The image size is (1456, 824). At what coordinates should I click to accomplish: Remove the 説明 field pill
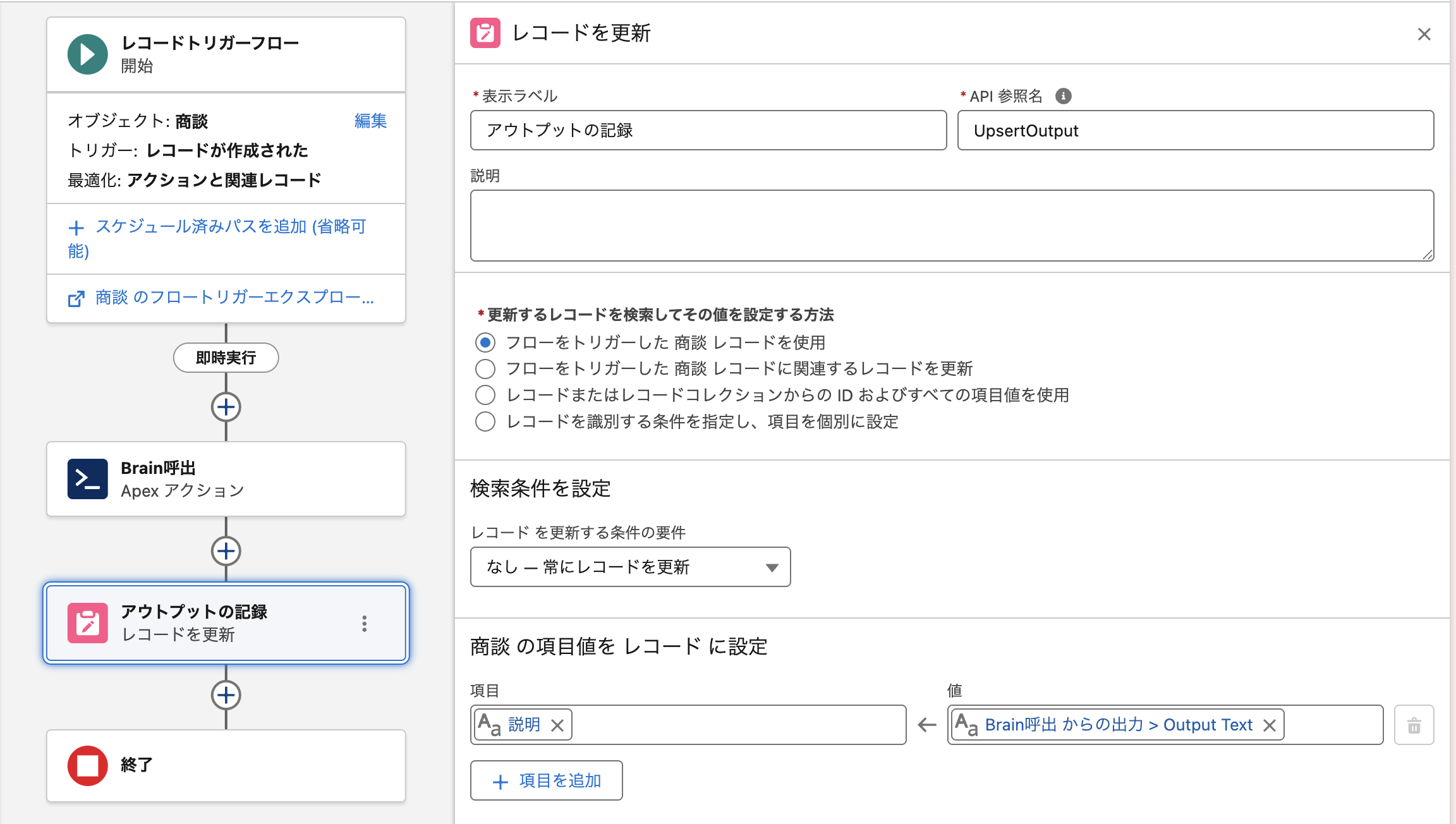pyautogui.click(x=557, y=725)
